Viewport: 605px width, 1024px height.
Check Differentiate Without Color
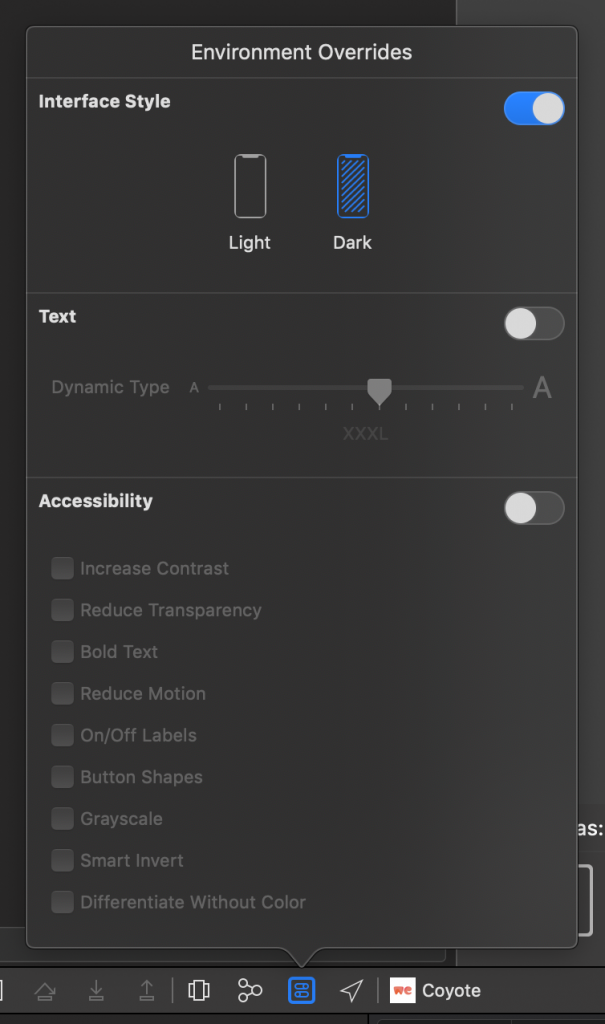click(63, 902)
